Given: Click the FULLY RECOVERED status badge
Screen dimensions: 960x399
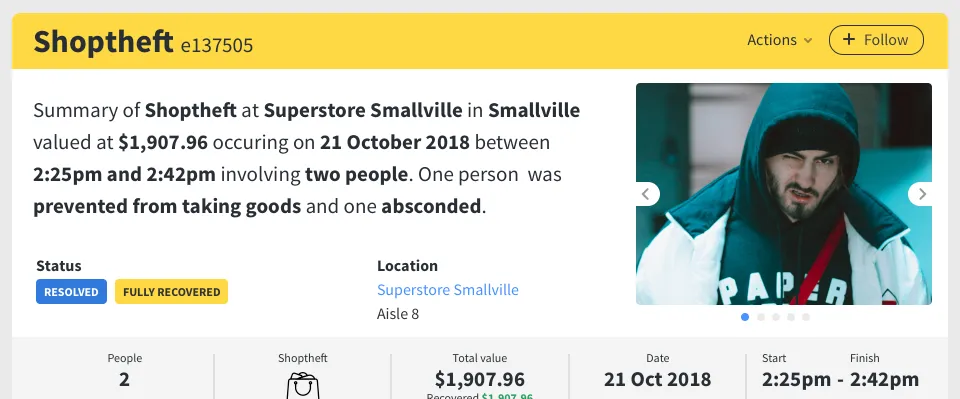Looking at the screenshot, I should [x=171, y=292].
